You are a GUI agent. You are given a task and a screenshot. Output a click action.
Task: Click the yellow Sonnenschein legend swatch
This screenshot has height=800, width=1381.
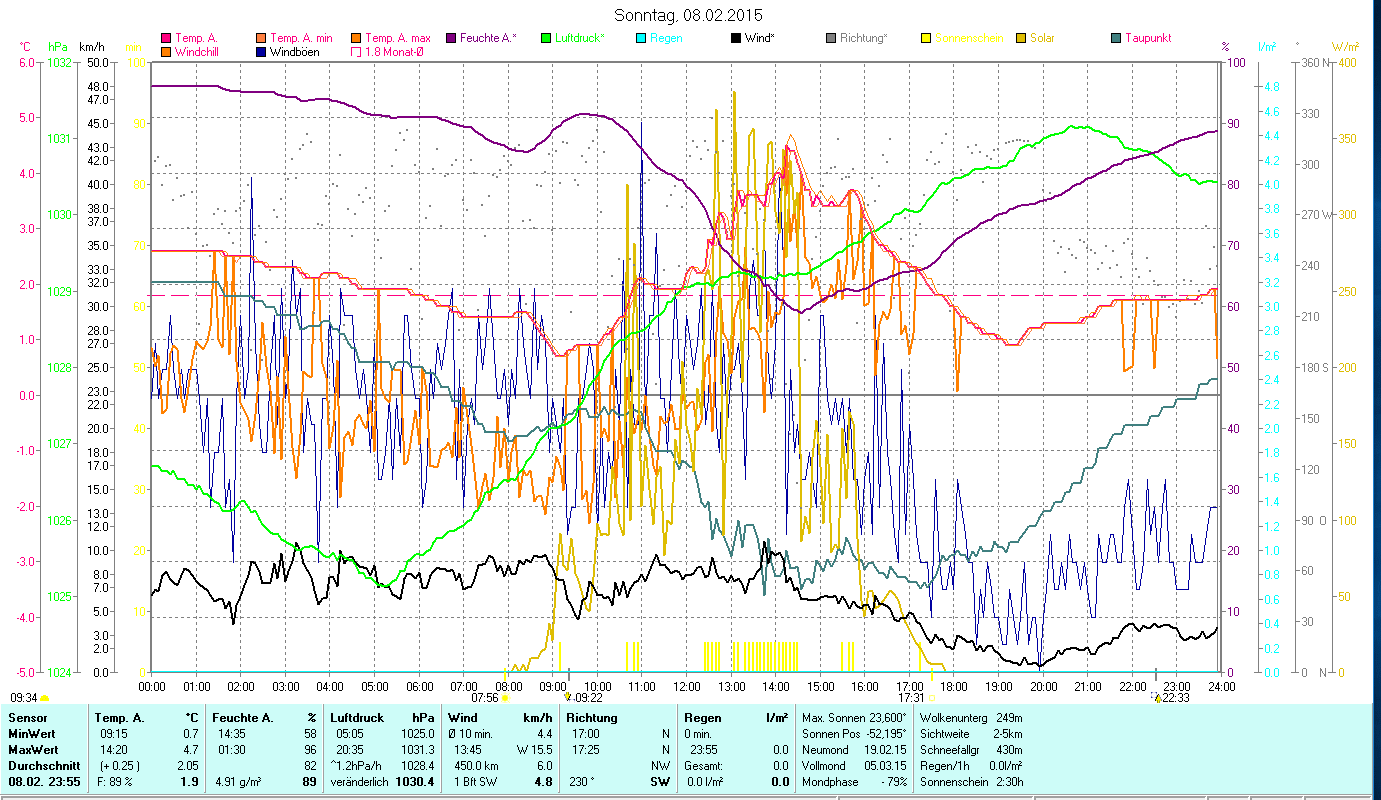pyautogui.click(x=926, y=38)
